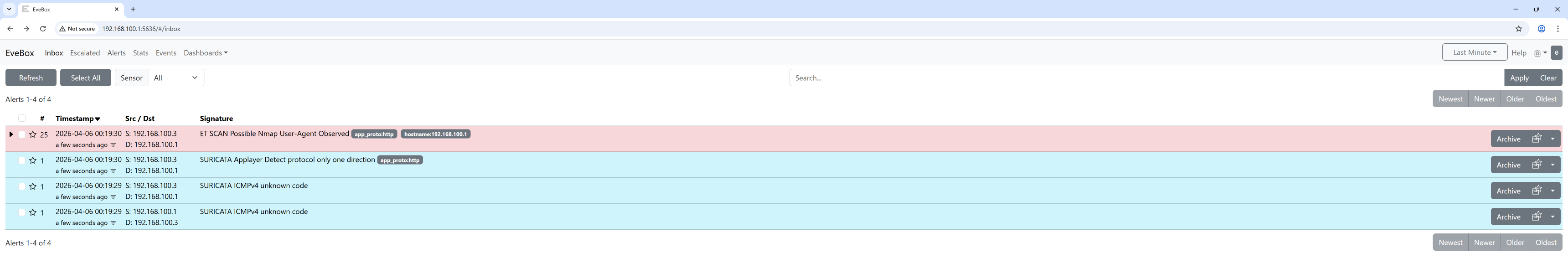Screen dimensions: 1568x274
Task: Go to the Inbox tab
Action: coord(54,53)
